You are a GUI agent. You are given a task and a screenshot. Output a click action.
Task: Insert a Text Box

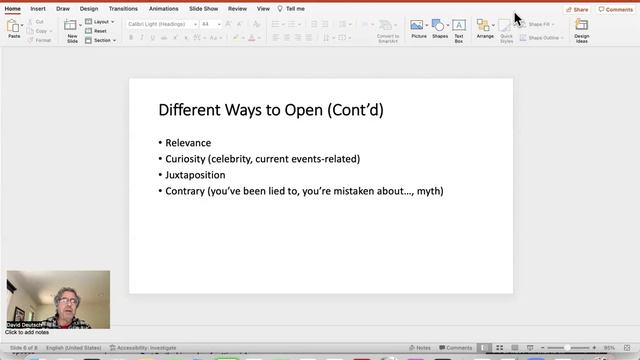click(459, 31)
